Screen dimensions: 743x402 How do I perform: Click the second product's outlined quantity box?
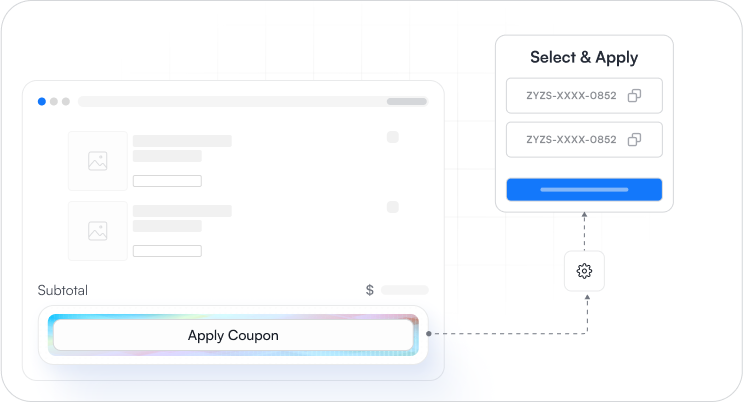pyautogui.click(x=167, y=251)
